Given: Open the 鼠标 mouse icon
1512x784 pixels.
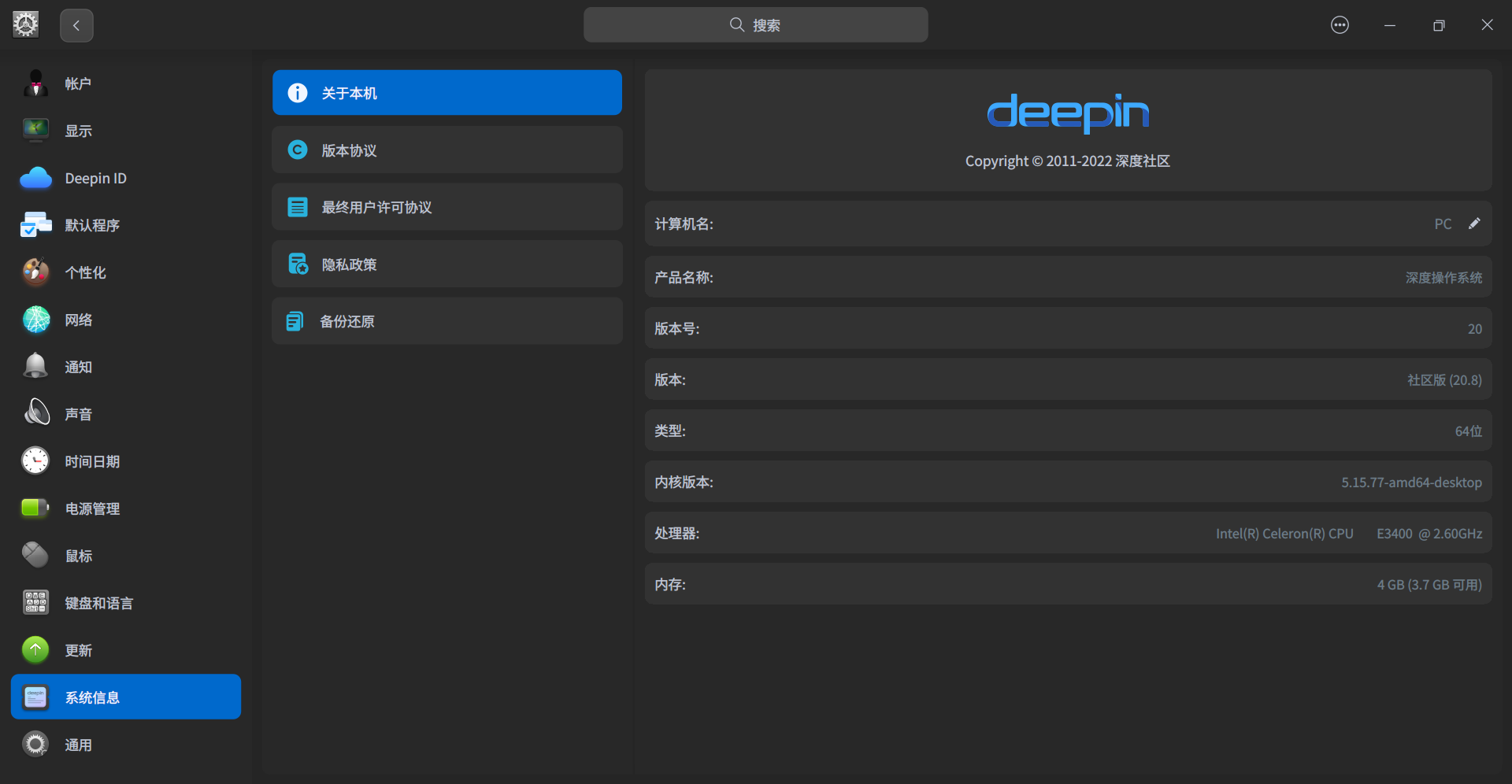Looking at the screenshot, I should (x=35, y=556).
